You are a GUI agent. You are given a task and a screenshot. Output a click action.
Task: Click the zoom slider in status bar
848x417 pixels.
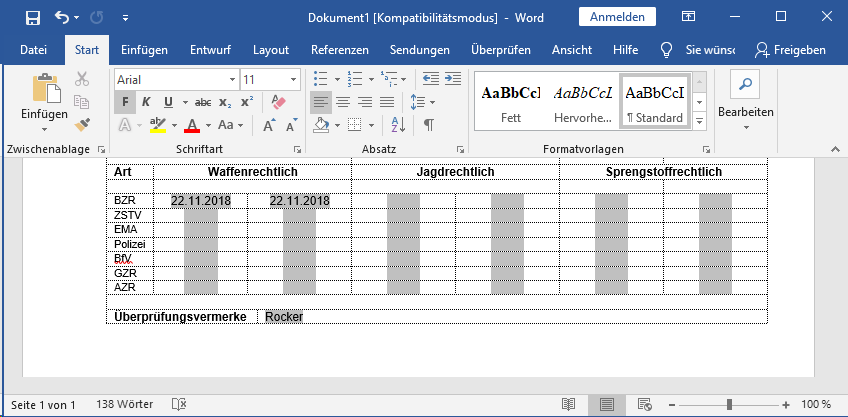click(x=728, y=404)
